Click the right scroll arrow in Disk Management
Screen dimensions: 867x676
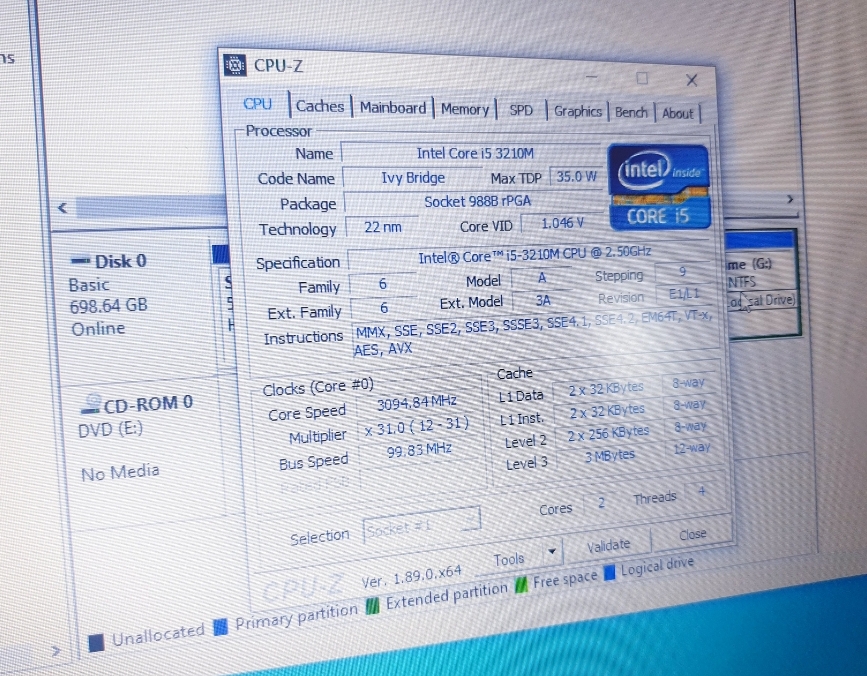click(789, 200)
